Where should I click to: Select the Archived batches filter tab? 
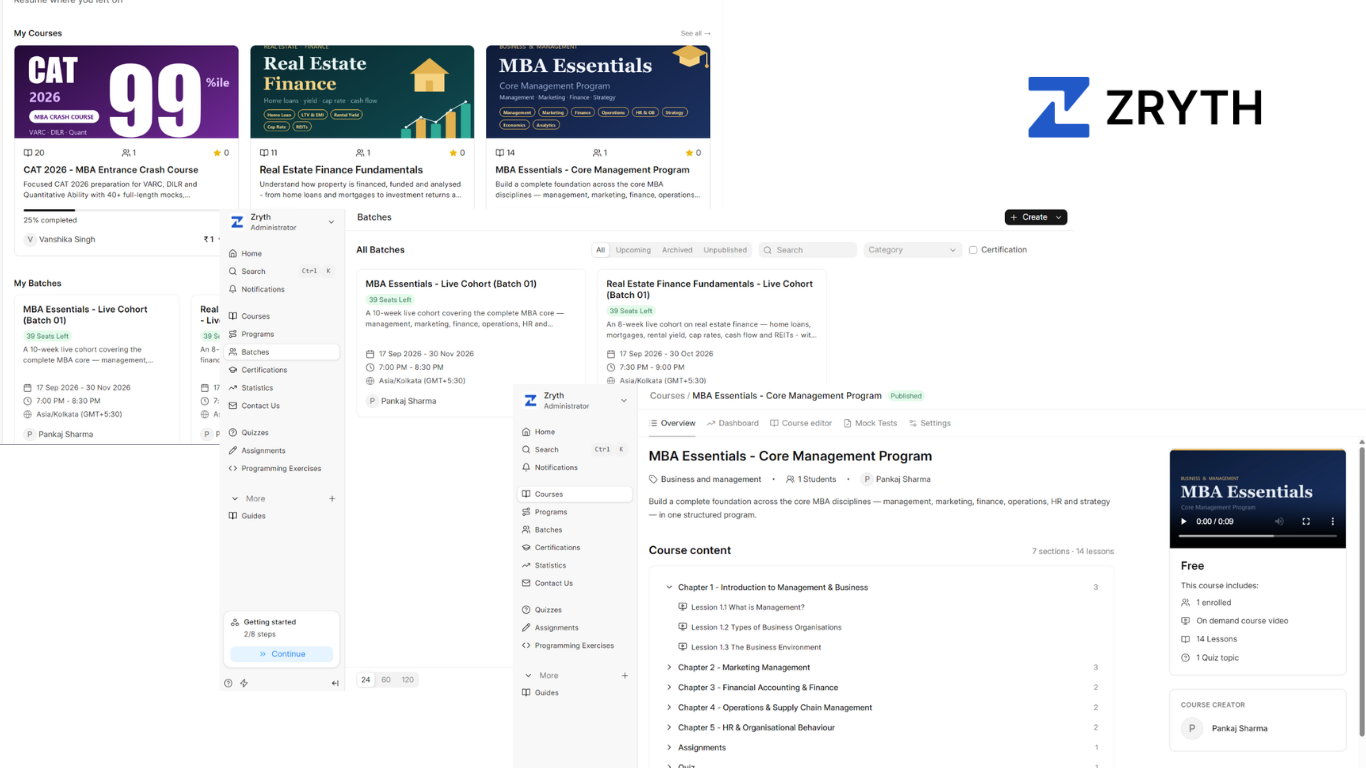tap(677, 250)
